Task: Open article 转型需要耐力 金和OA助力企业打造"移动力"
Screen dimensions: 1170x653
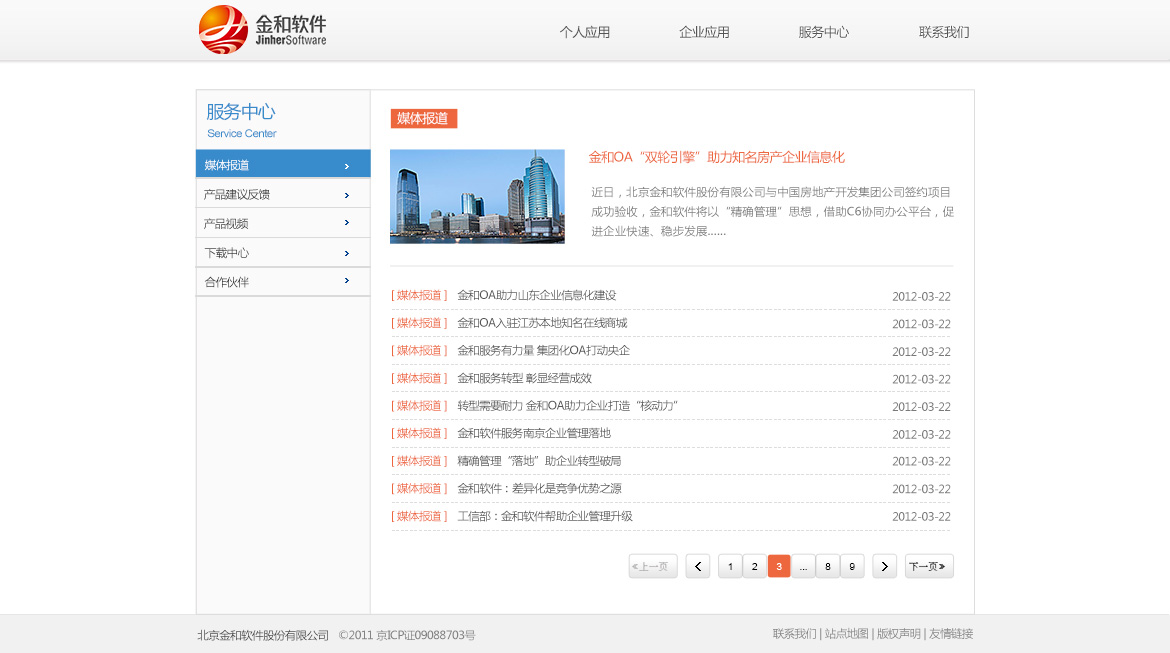Action: [x=567, y=406]
